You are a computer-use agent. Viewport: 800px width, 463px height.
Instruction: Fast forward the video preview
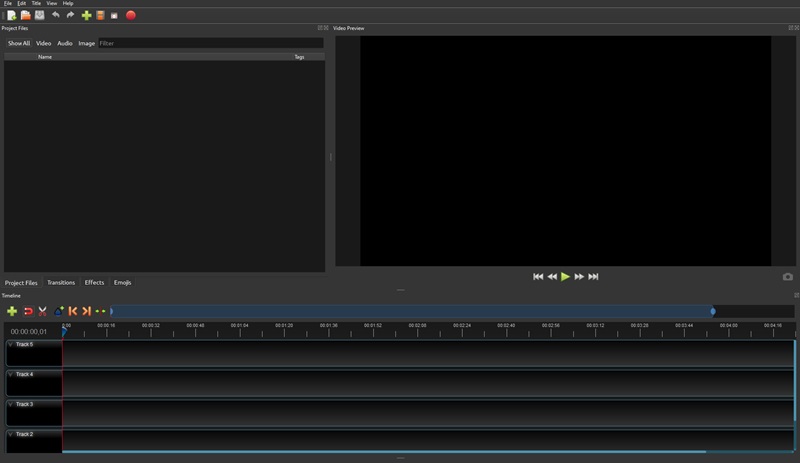[579, 277]
